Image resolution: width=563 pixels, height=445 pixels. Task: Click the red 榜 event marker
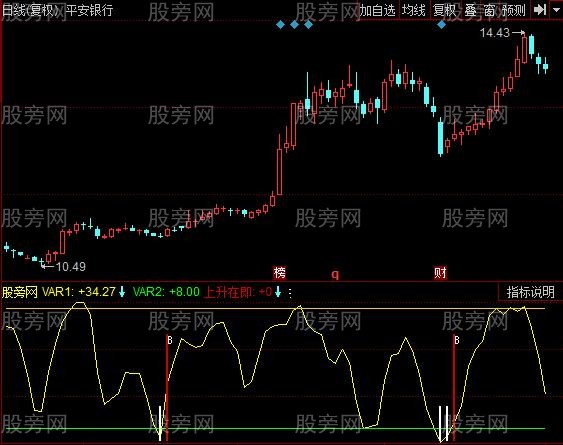[x=279, y=273]
